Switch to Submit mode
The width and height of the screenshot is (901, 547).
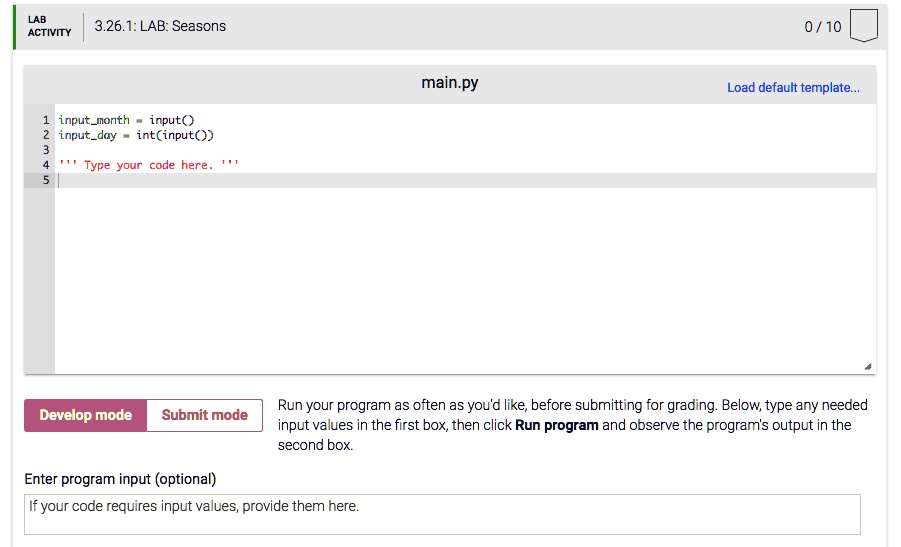[204, 415]
